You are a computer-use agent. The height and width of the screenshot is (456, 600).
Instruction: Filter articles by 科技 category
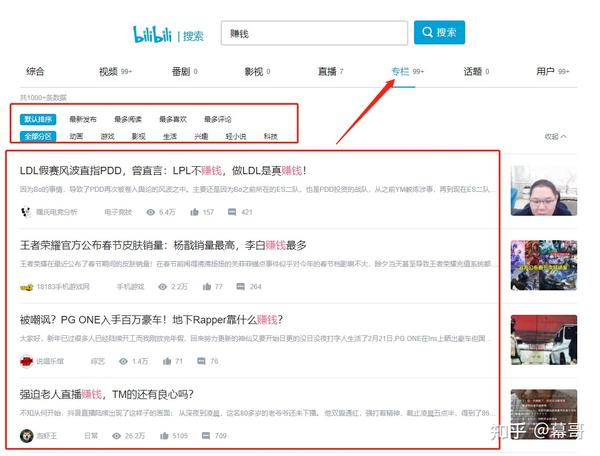click(x=271, y=136)
